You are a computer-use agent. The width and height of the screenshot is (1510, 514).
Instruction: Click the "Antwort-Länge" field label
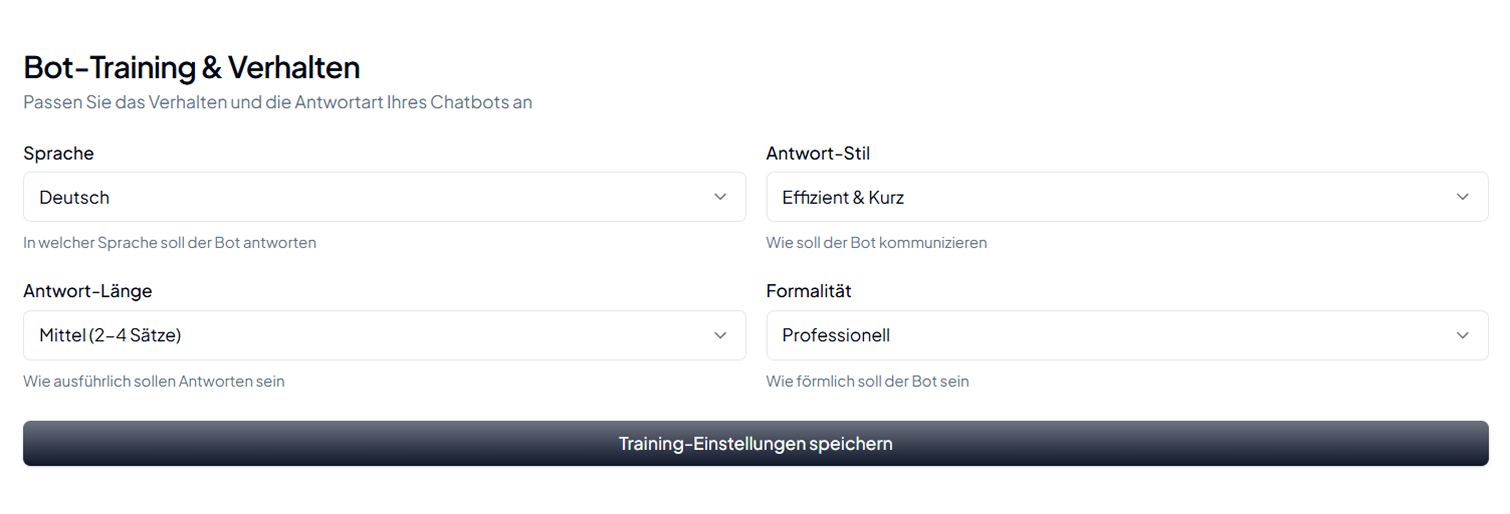(88, 291)
